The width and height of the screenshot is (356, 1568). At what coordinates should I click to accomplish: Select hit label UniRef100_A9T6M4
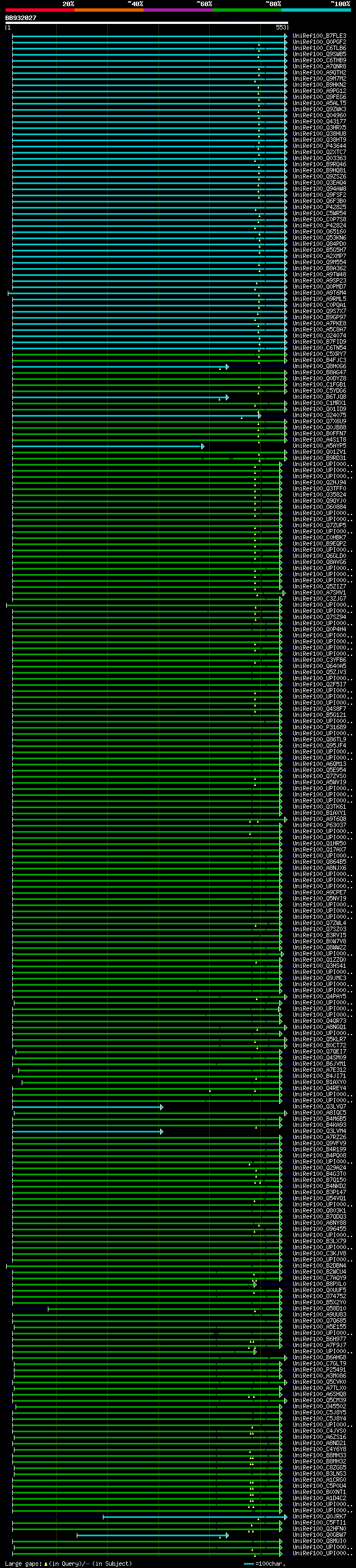[319, 293]
